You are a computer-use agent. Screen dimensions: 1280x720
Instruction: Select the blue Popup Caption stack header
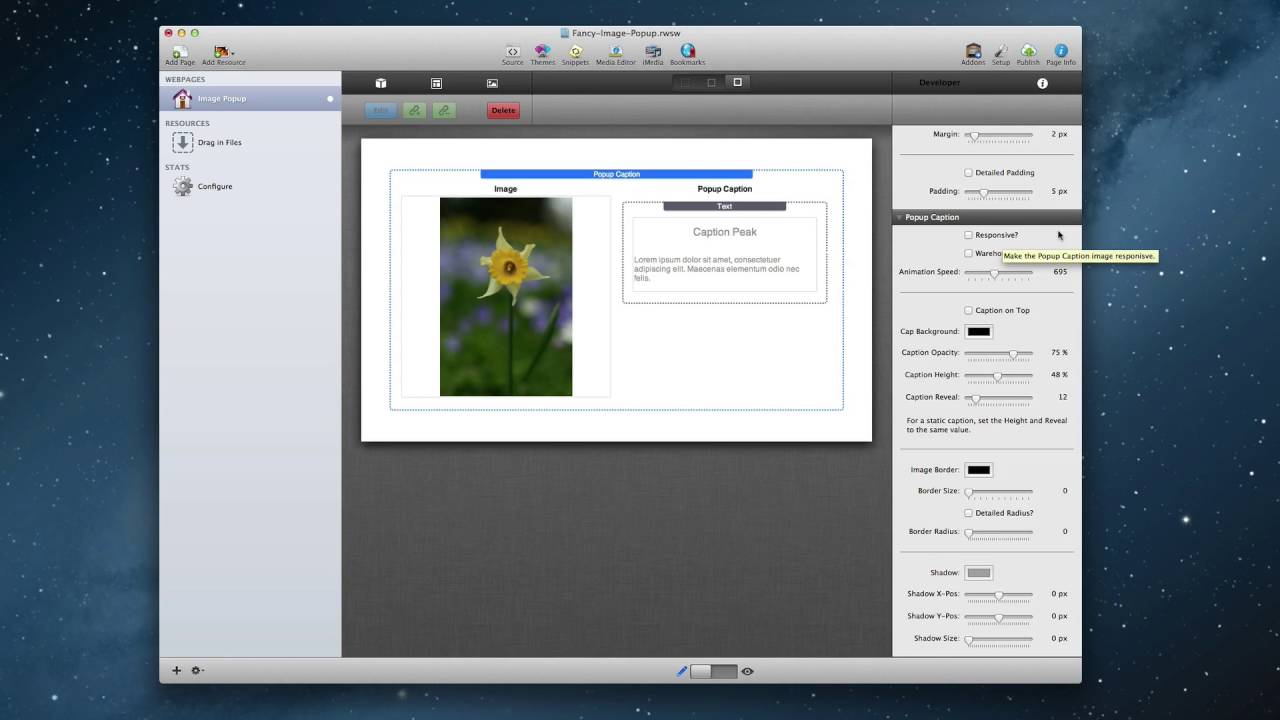tap(616, 174)
